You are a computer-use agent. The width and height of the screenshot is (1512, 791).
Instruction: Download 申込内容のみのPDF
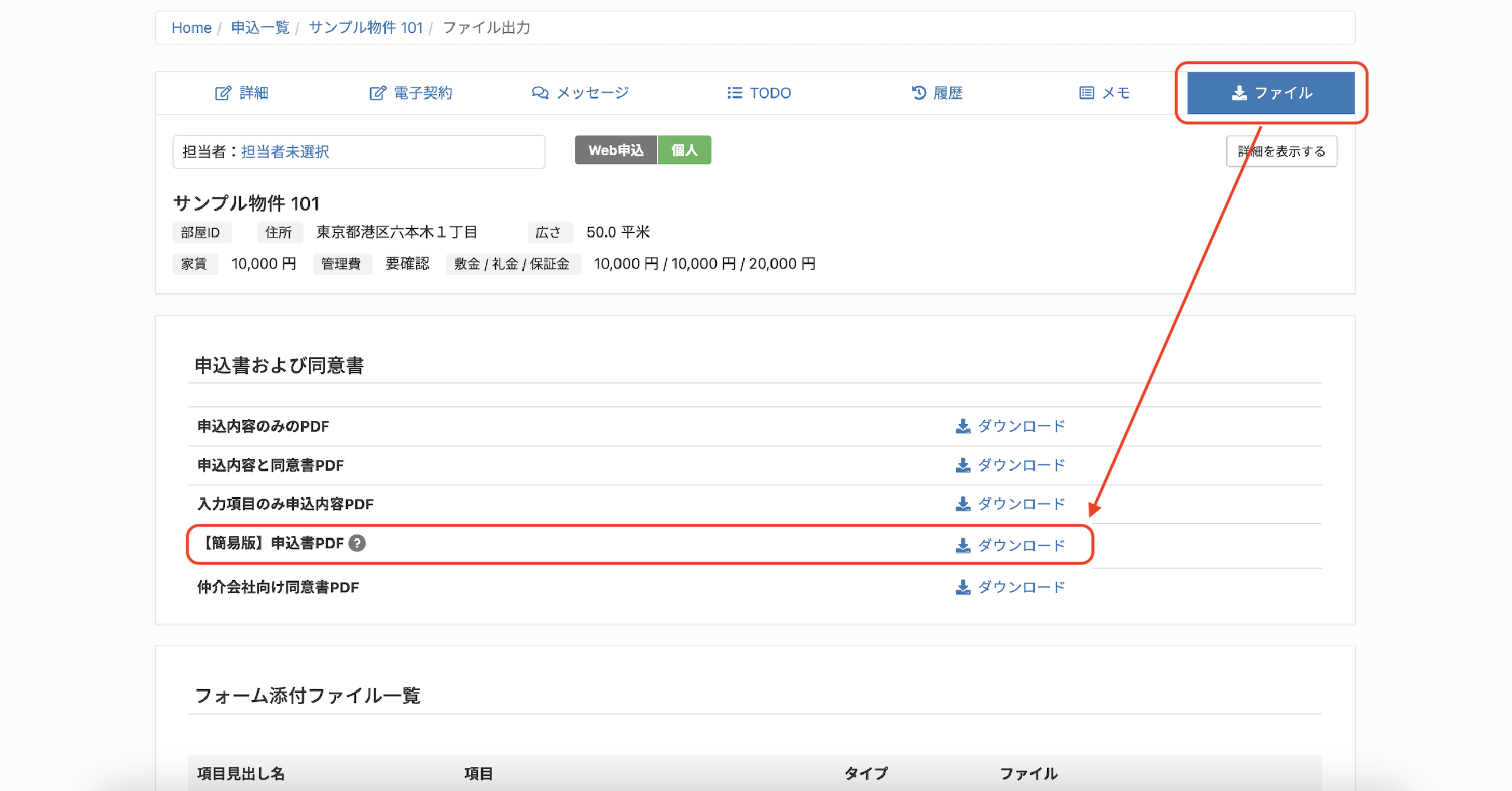(1010, 426)
